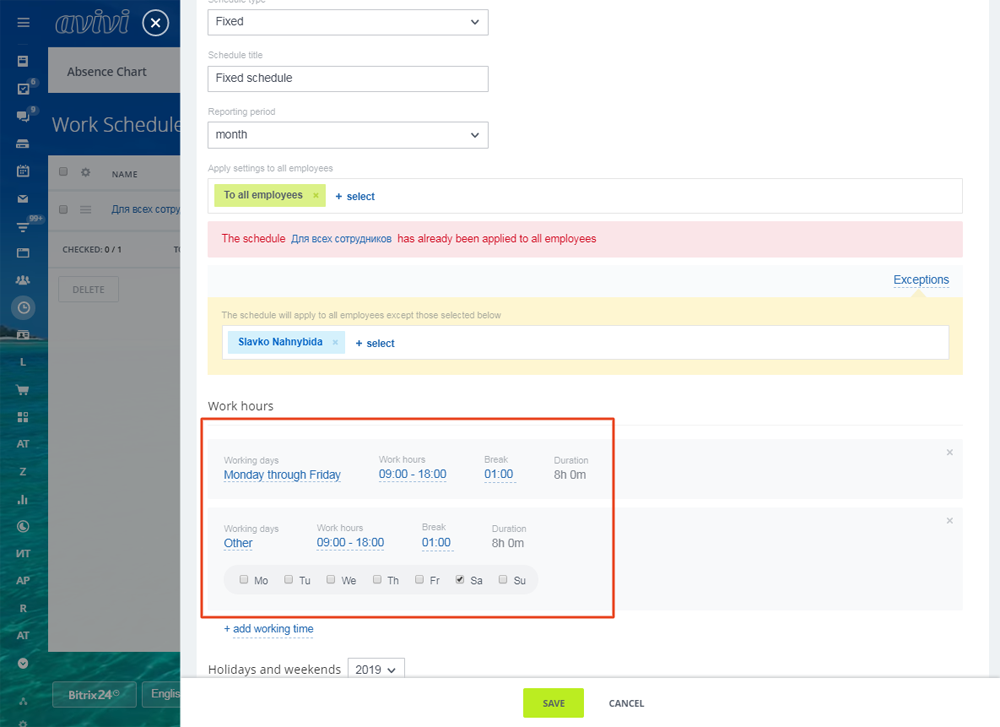1000x727 pixels.
Task: Change the Other working days selector
Action: click(238, 543)
